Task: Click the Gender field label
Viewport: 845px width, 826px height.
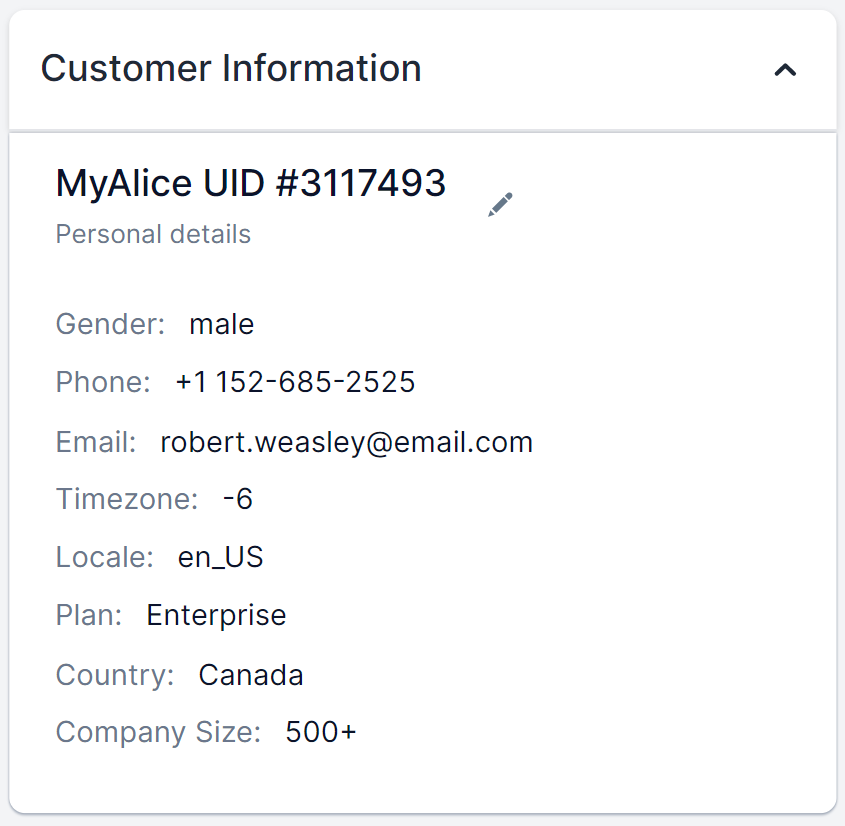Action: point(110,324)
